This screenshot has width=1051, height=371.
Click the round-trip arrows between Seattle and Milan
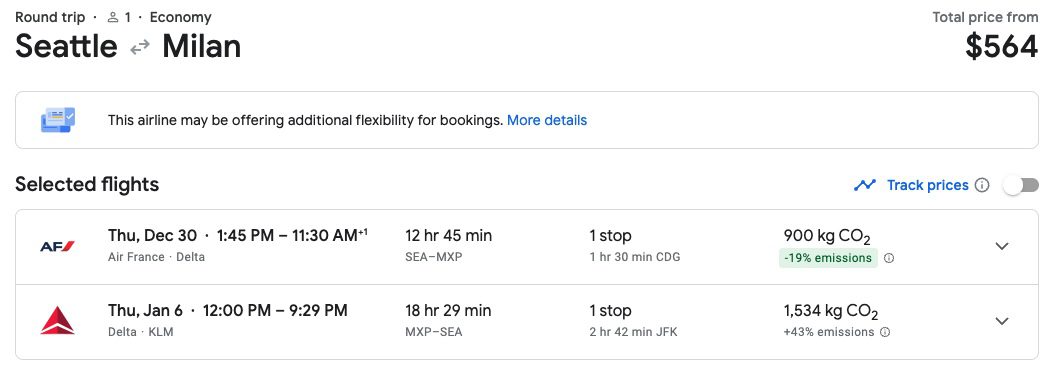click(139, 48)
